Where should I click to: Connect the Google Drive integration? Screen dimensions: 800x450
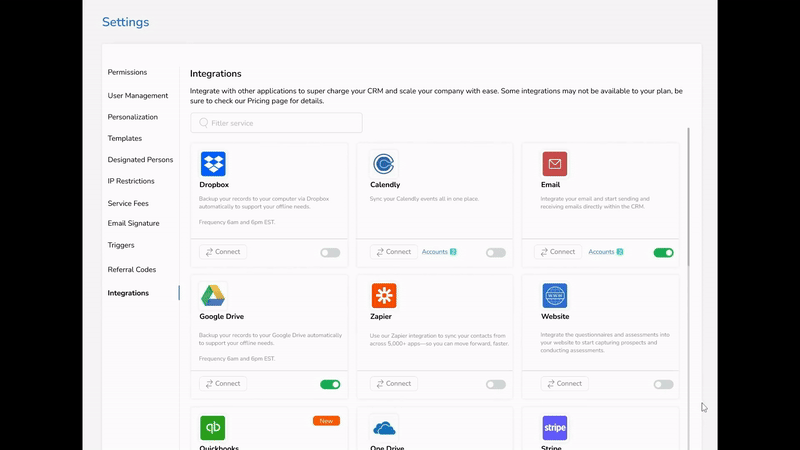click(223, 384)
